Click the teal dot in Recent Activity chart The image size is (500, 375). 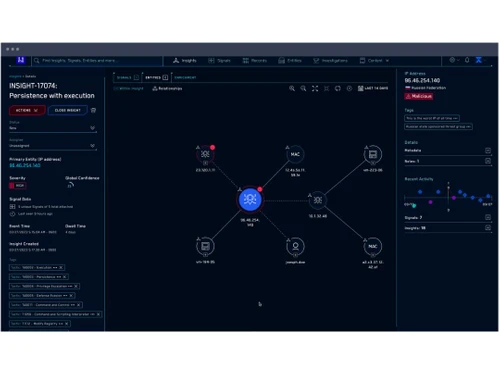click(414, 206)
